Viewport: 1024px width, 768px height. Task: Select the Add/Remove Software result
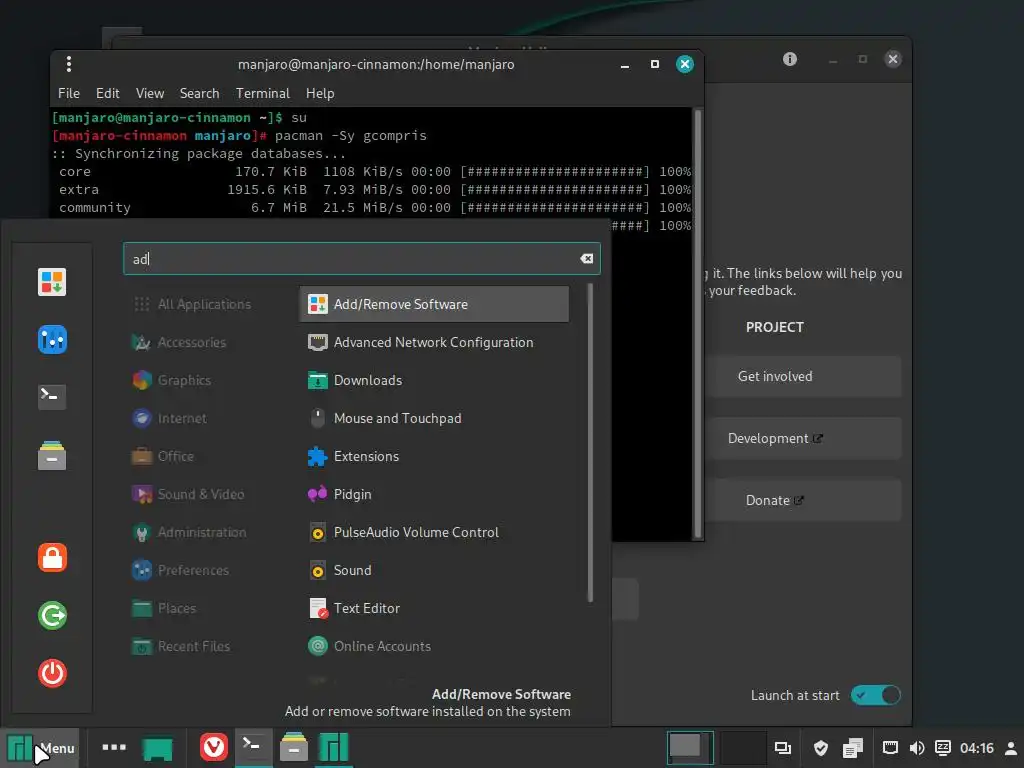(434, 304)
